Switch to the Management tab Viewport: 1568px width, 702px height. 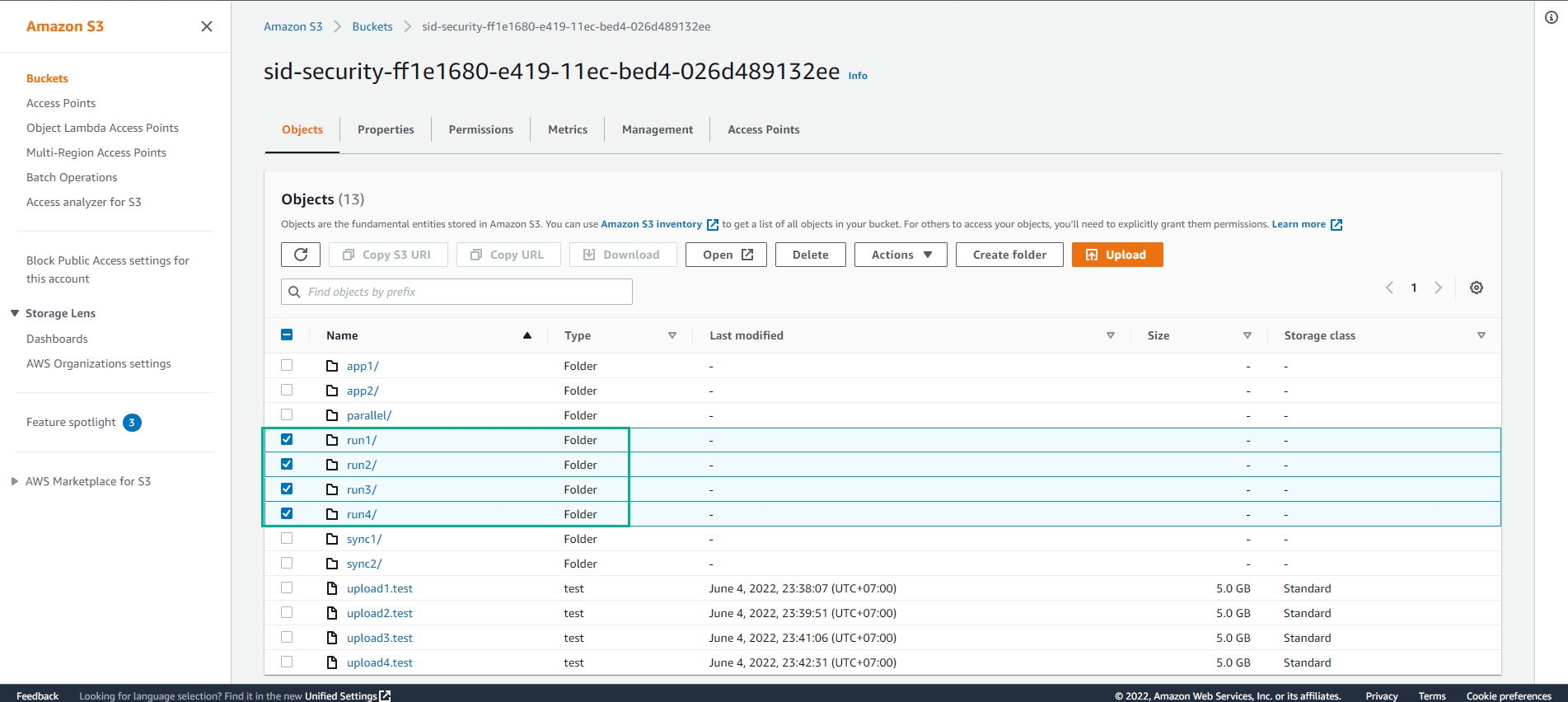pyautogui.click(x=658, y=129)
